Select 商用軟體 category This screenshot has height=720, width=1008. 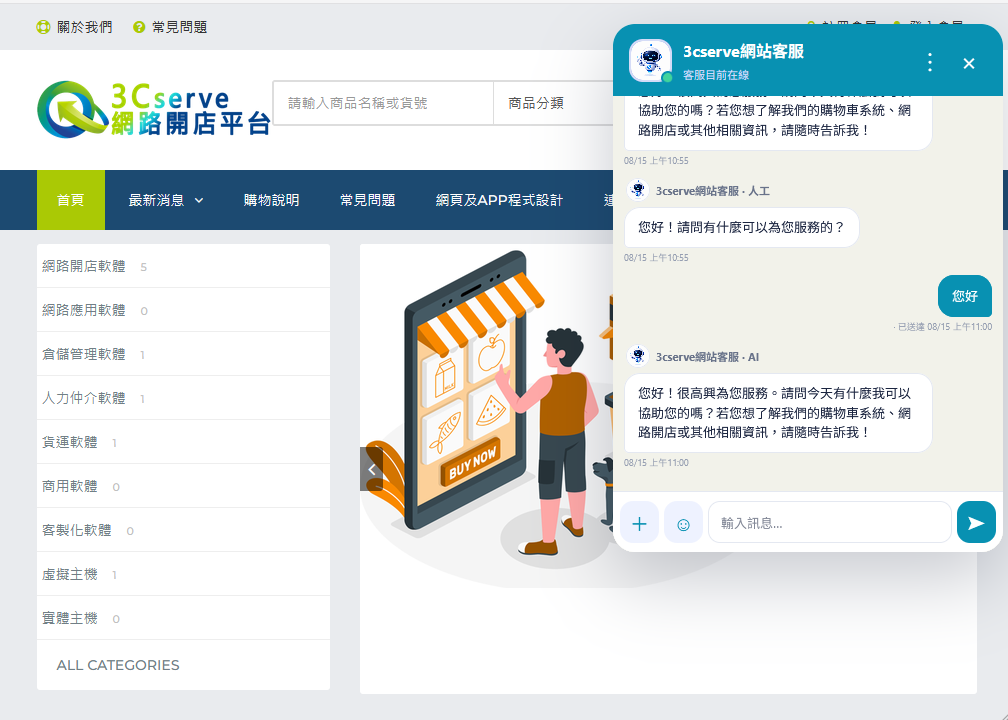click(x=183, y=487)
